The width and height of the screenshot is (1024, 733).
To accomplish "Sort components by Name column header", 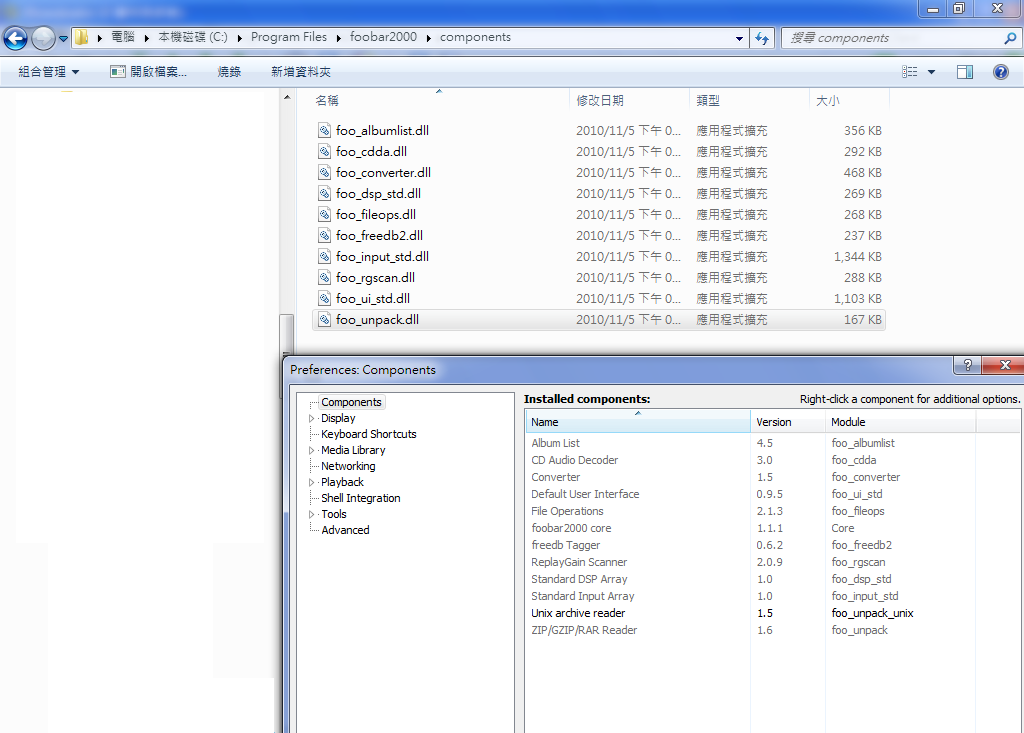I will coord(638,422).
